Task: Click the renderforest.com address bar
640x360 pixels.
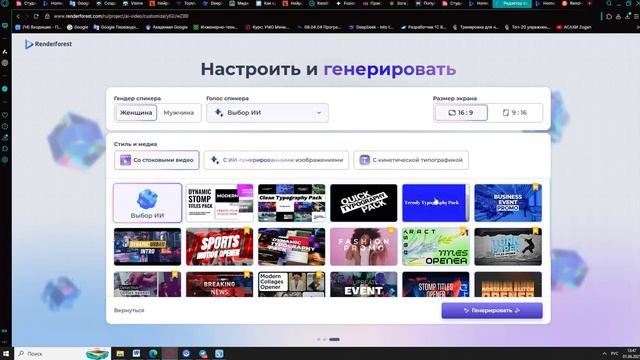Action: [121, 16]
